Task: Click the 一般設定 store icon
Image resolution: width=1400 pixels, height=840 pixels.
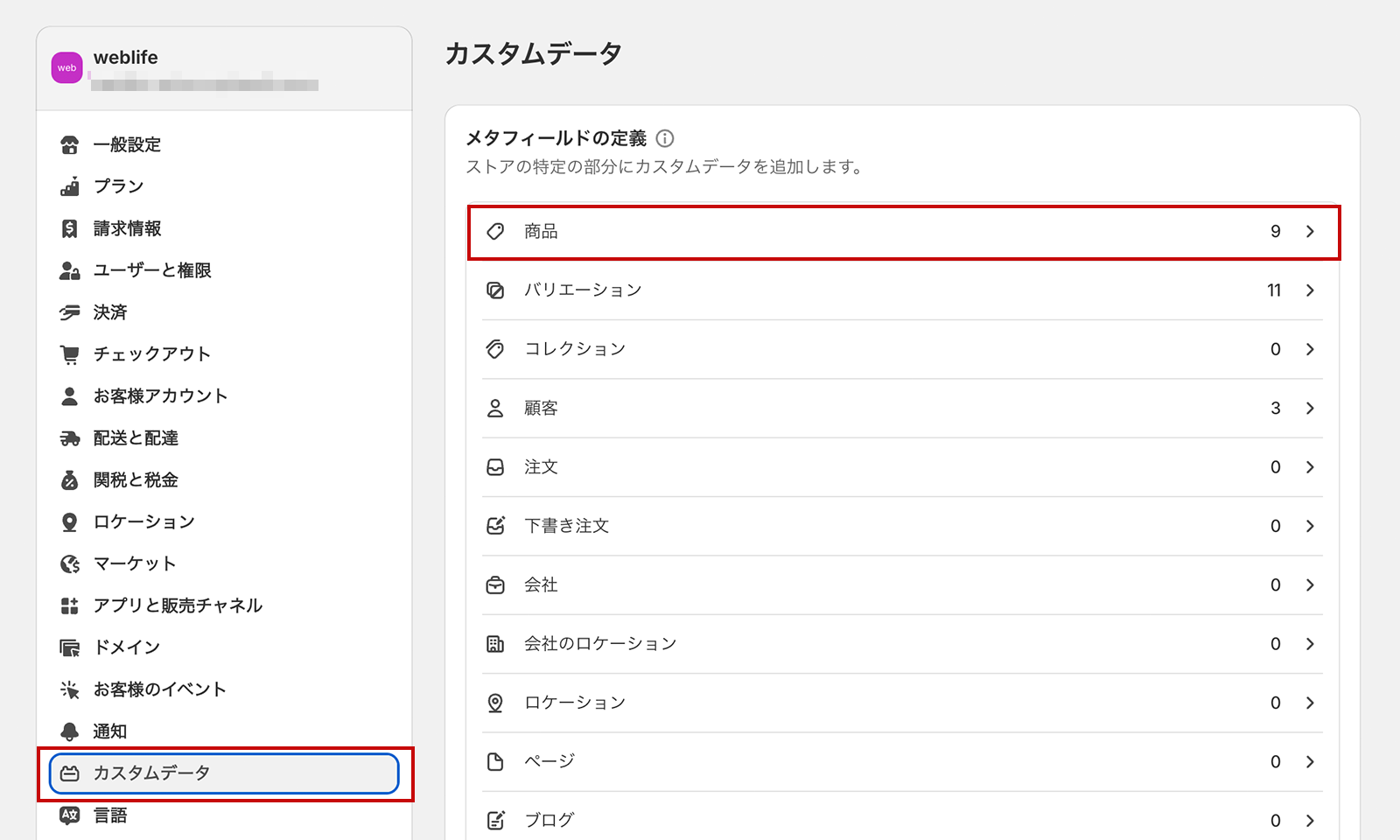Action: point(70,145)
